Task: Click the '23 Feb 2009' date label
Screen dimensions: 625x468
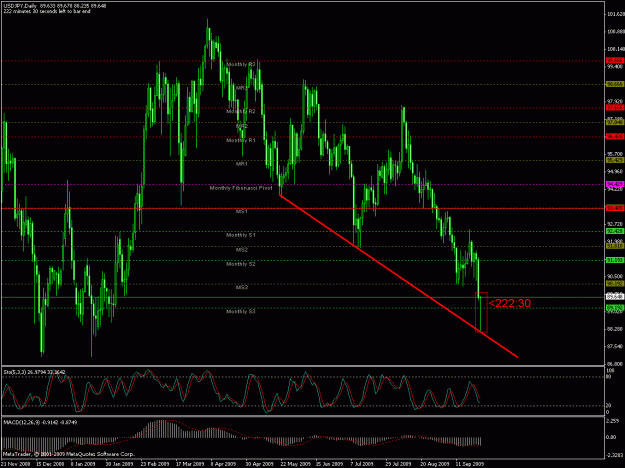Action: click(x=153, y=464)
